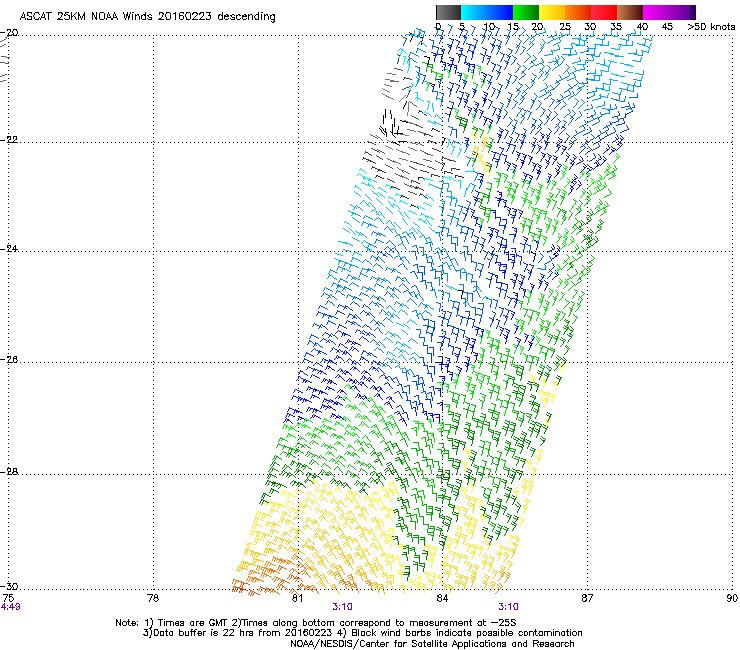740x650 pixels.
Task: Click the title 'ASCAT 25KM NOAA Winds 20160223 descending'
Action: tap(147, 17)
